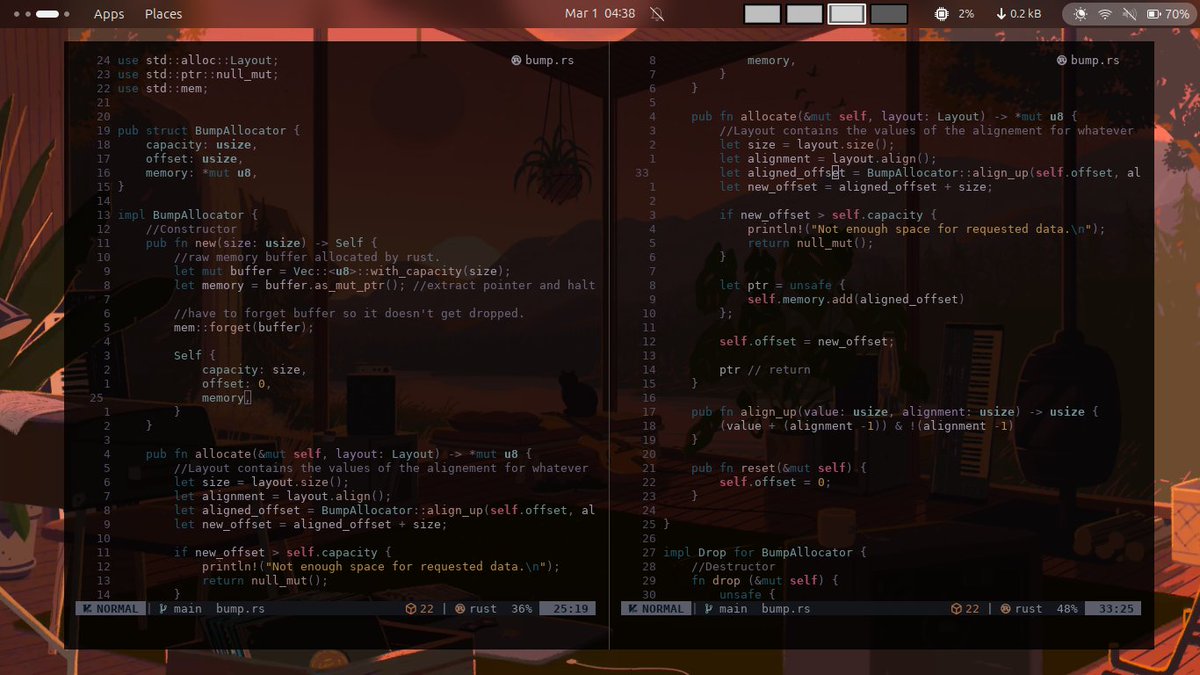Screen dimensions: 1200x675
Task: Click the CPU usage chip icon
Action: [x=941, y=14]
